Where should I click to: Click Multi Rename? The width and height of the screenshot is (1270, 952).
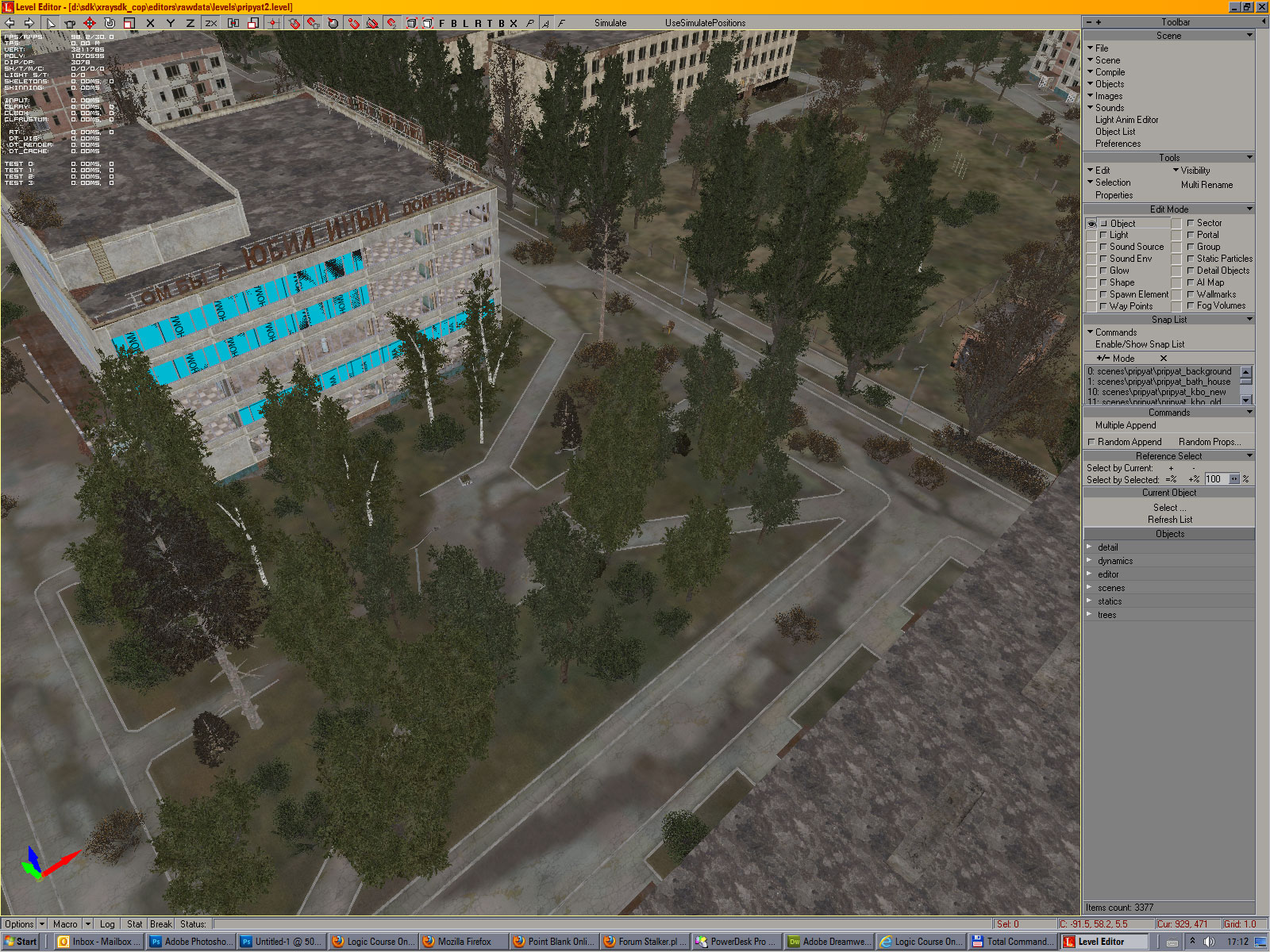(x=1206, y=185)
